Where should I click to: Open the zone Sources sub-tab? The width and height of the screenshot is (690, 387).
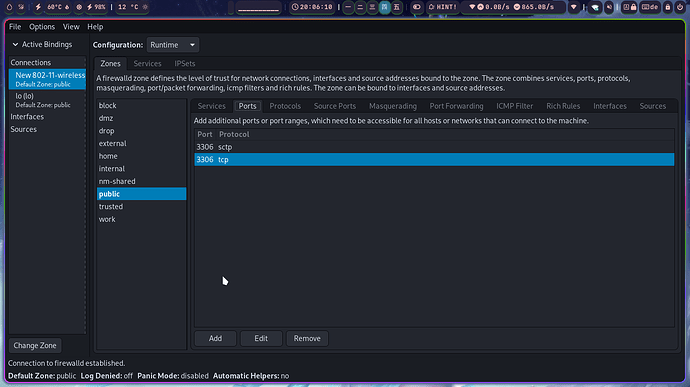pos(653,106)
